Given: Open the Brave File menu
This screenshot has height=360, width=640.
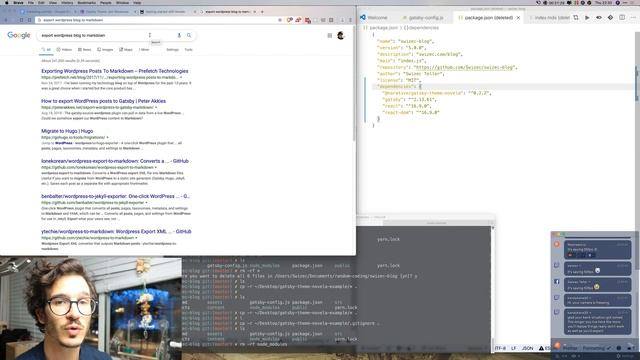Looking at the screenshot, I should pyautogui.click(x=31, y=3).
